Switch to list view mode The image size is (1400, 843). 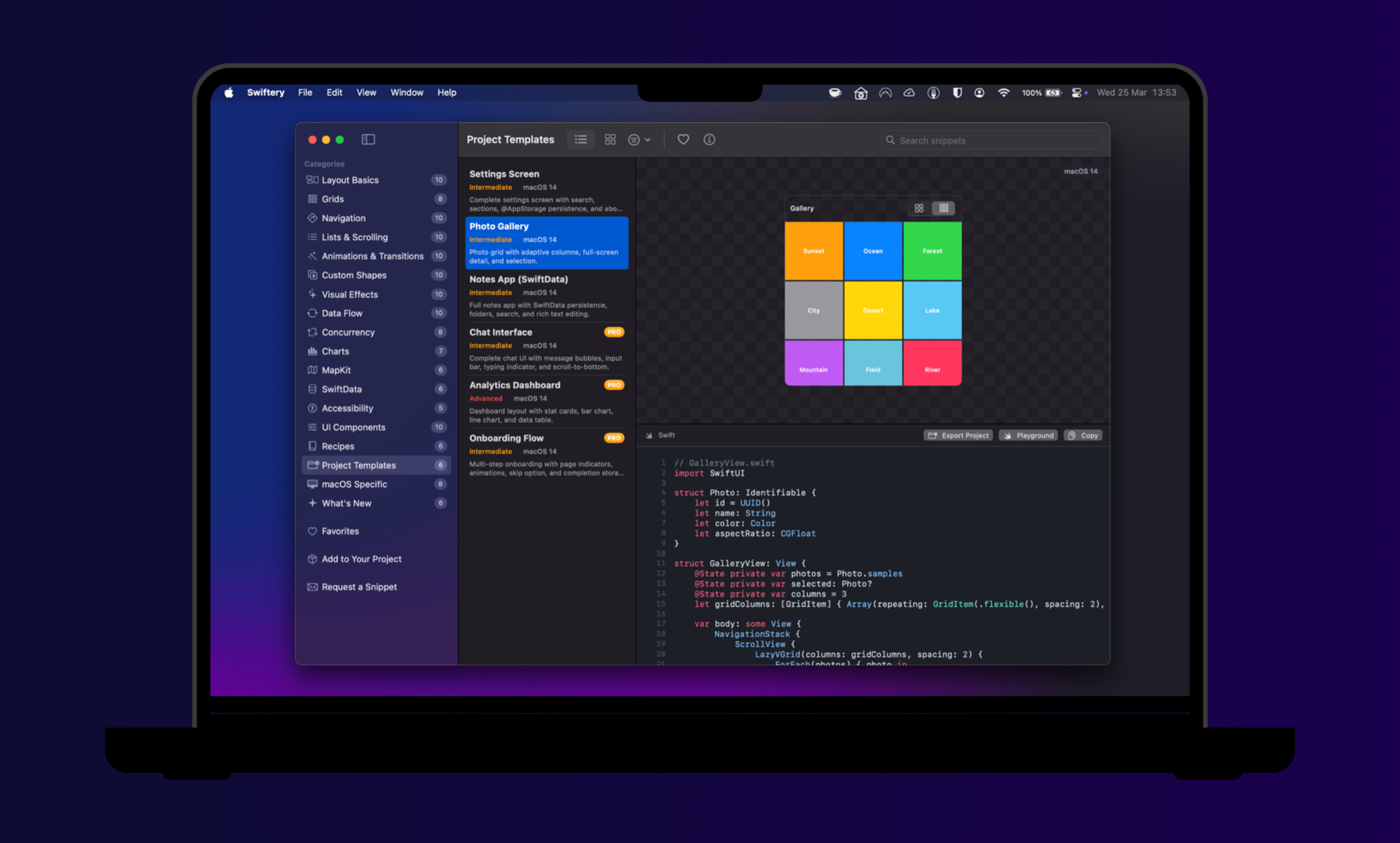[x=581, y=139]
